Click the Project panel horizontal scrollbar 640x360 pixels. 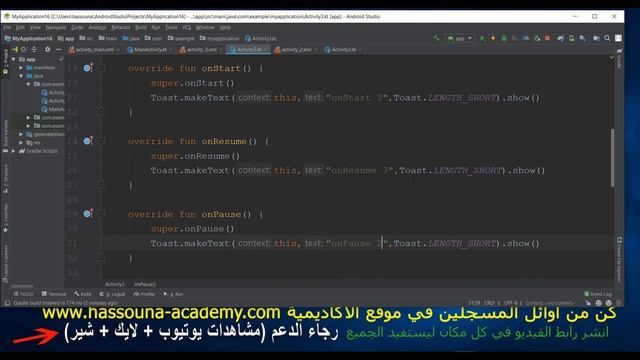[x=22, y=286]
